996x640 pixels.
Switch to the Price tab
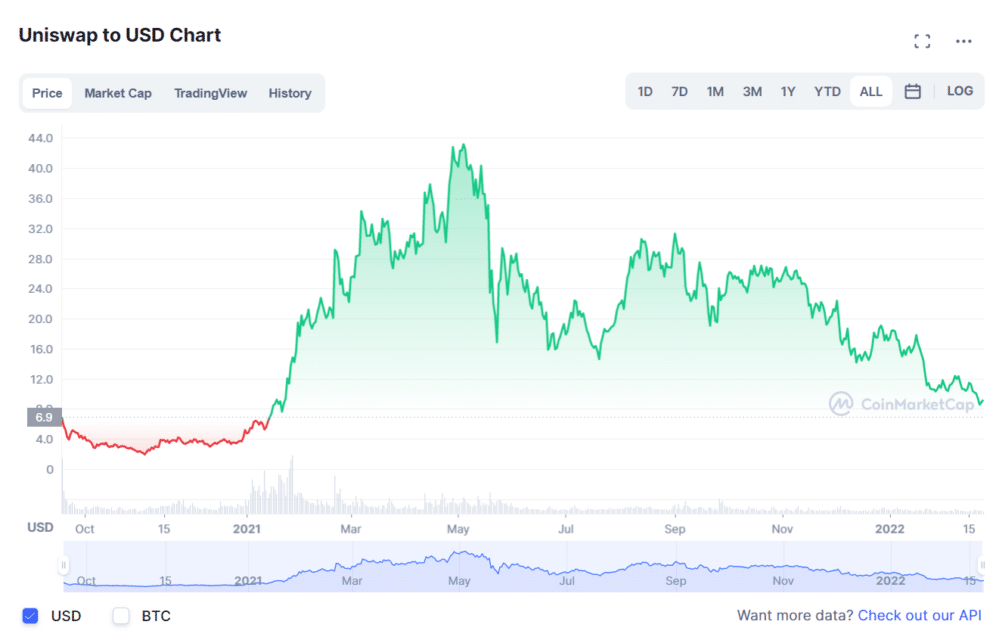tap(47, 93)
